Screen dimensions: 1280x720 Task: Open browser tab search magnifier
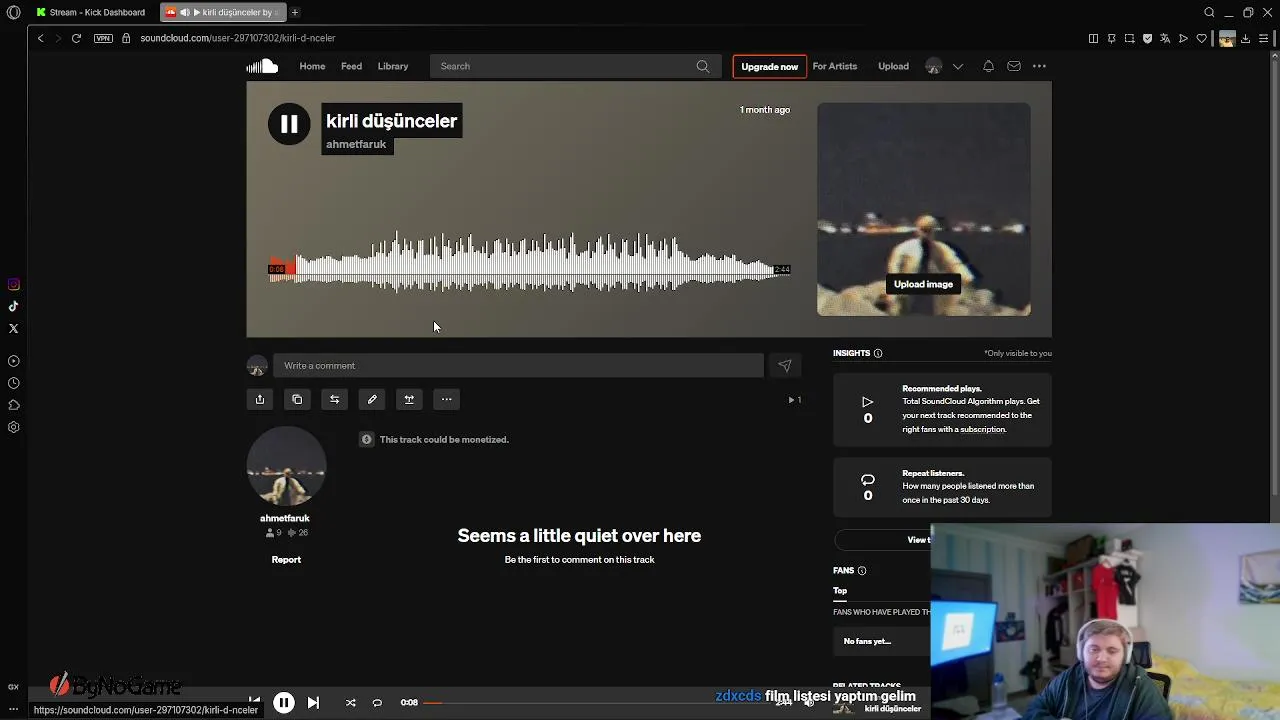[1209, 12]
